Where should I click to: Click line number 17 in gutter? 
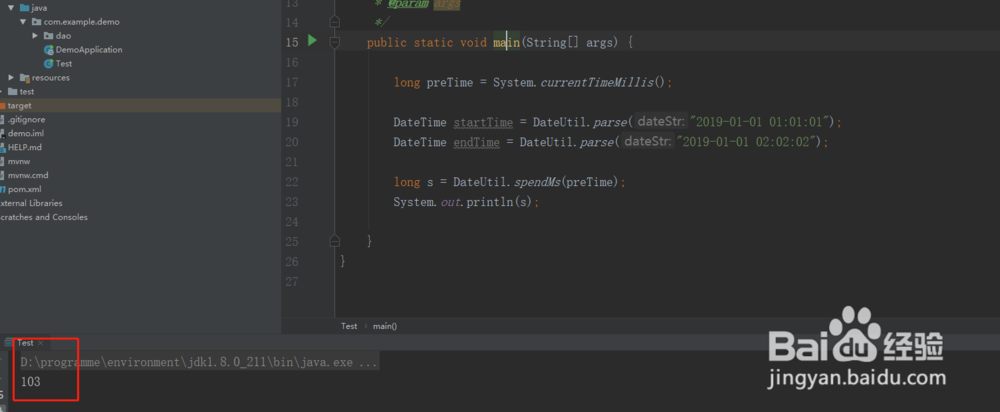coord(293,83)
